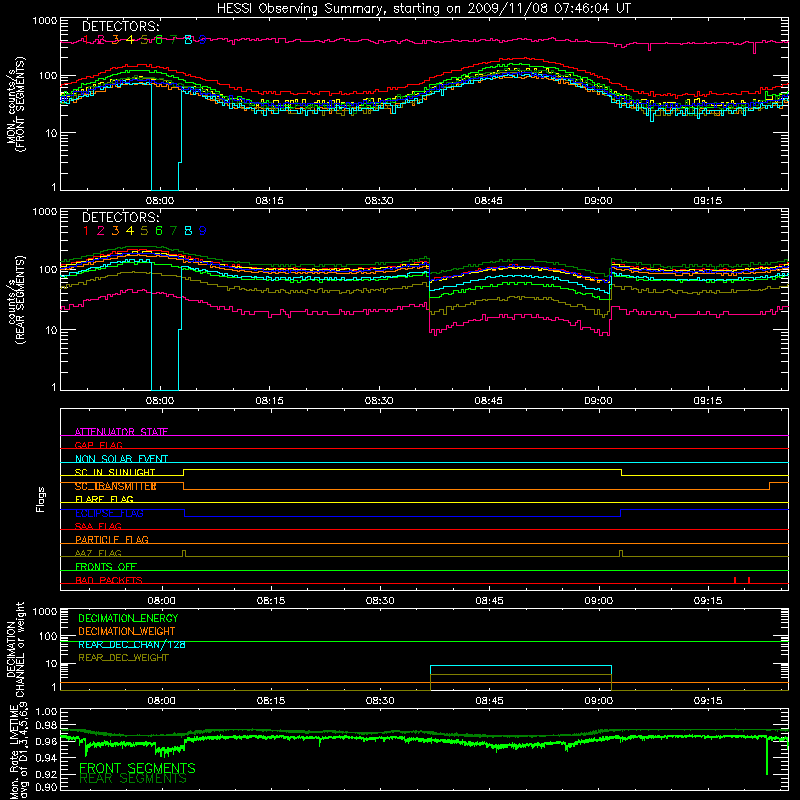
Task: Click the 09:15 tick label under the decimation panel
Action: click(708, 701)
